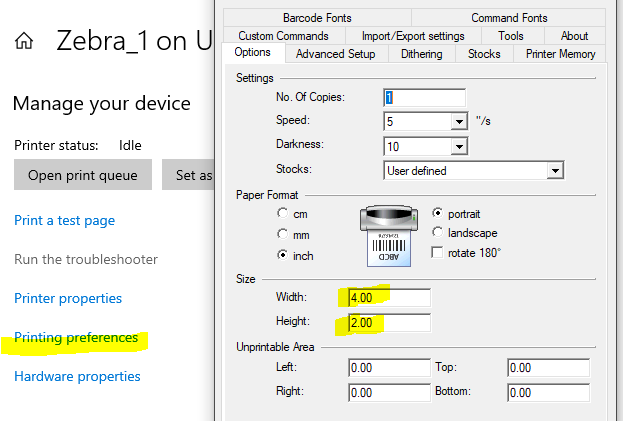Viewport: 623px width, 421px height.
Task: Click the Darkness value 10 field
Action: 418,147
